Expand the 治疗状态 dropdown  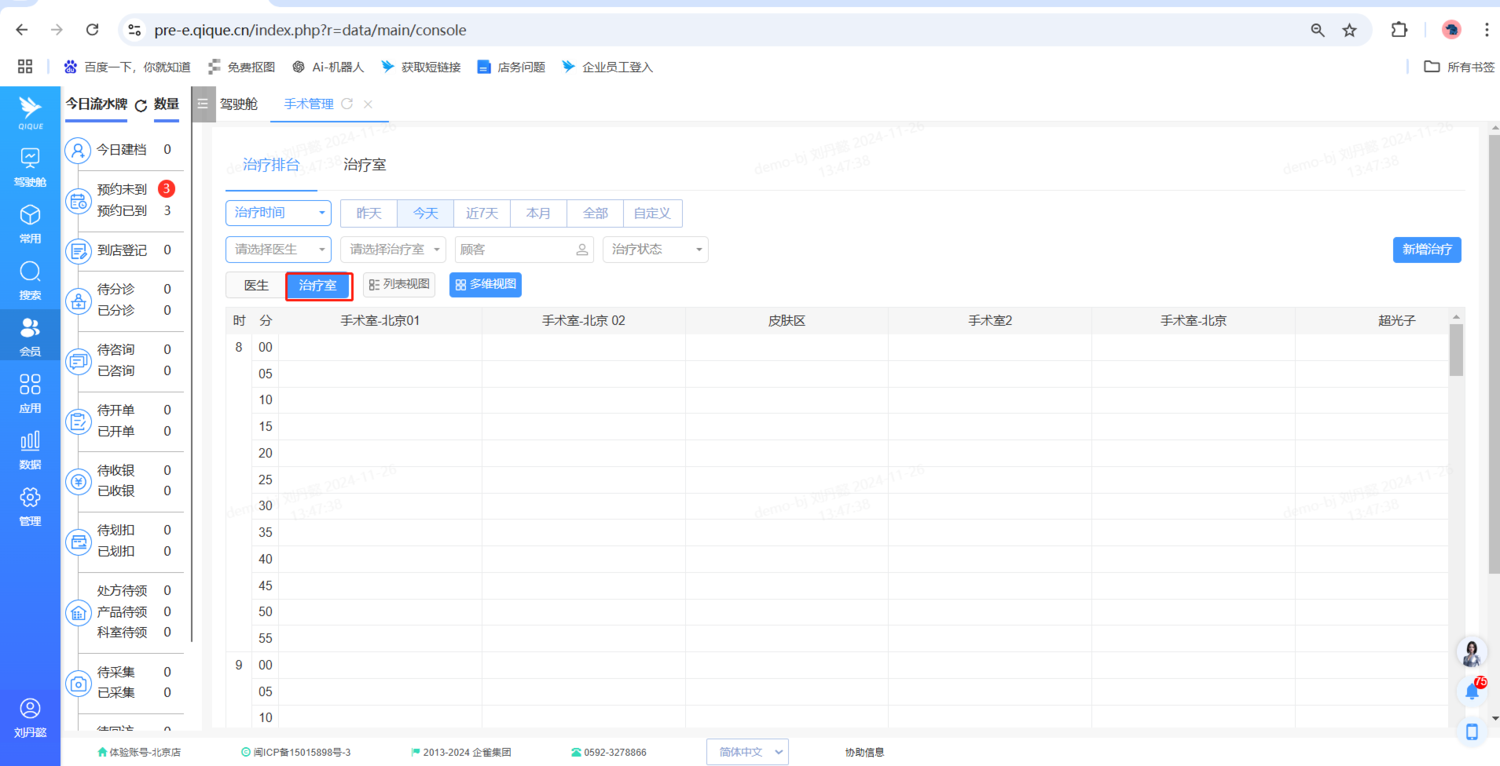point(655,249)
